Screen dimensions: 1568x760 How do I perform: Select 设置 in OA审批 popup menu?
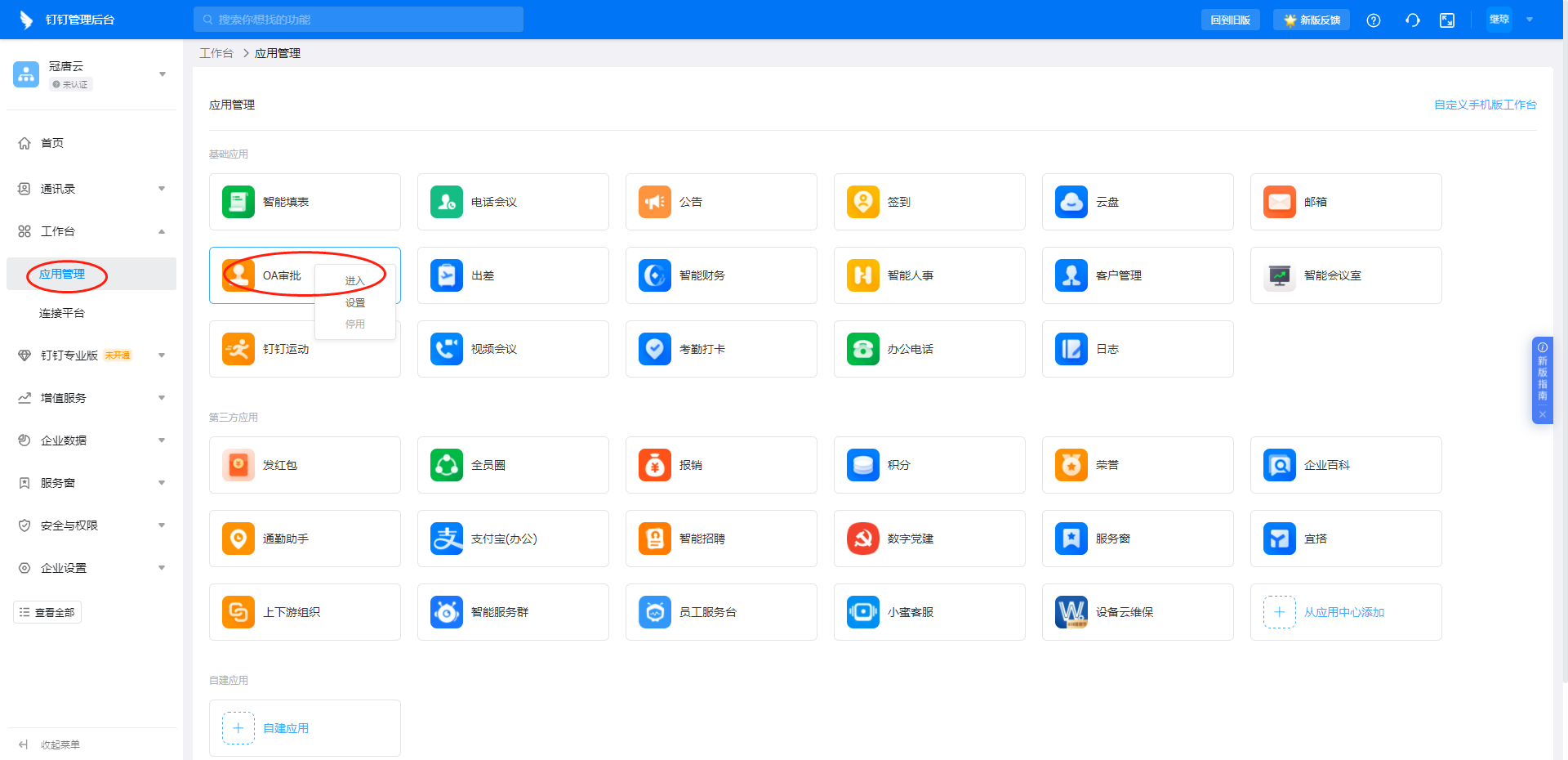[354, 303]
